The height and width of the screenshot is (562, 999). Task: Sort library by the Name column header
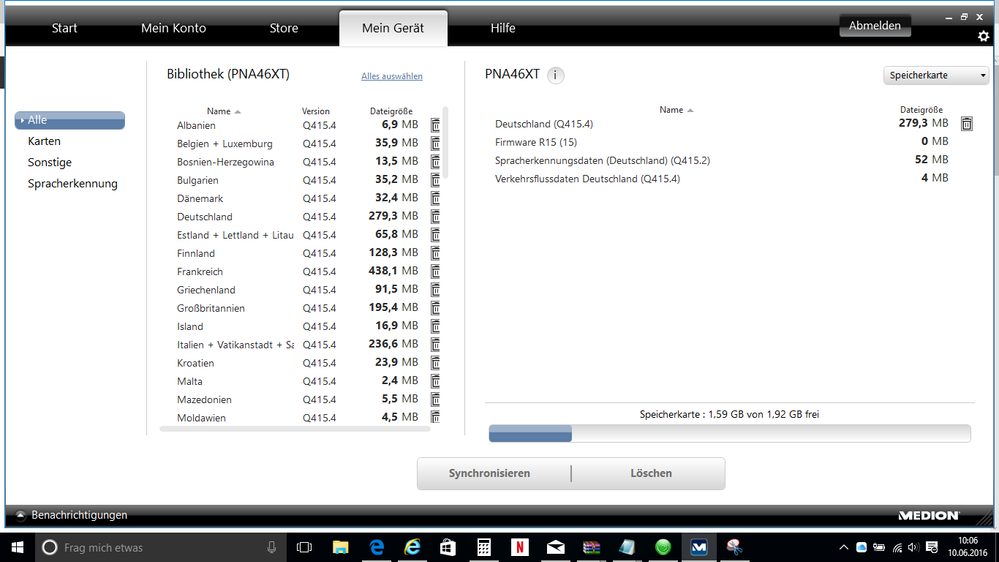coord(219,111)
